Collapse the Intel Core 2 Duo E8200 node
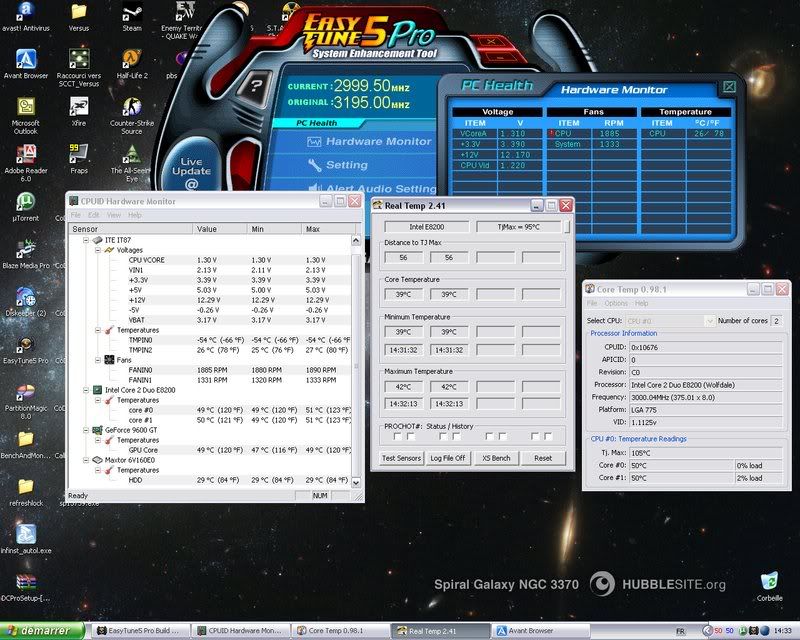 point(84,389)
